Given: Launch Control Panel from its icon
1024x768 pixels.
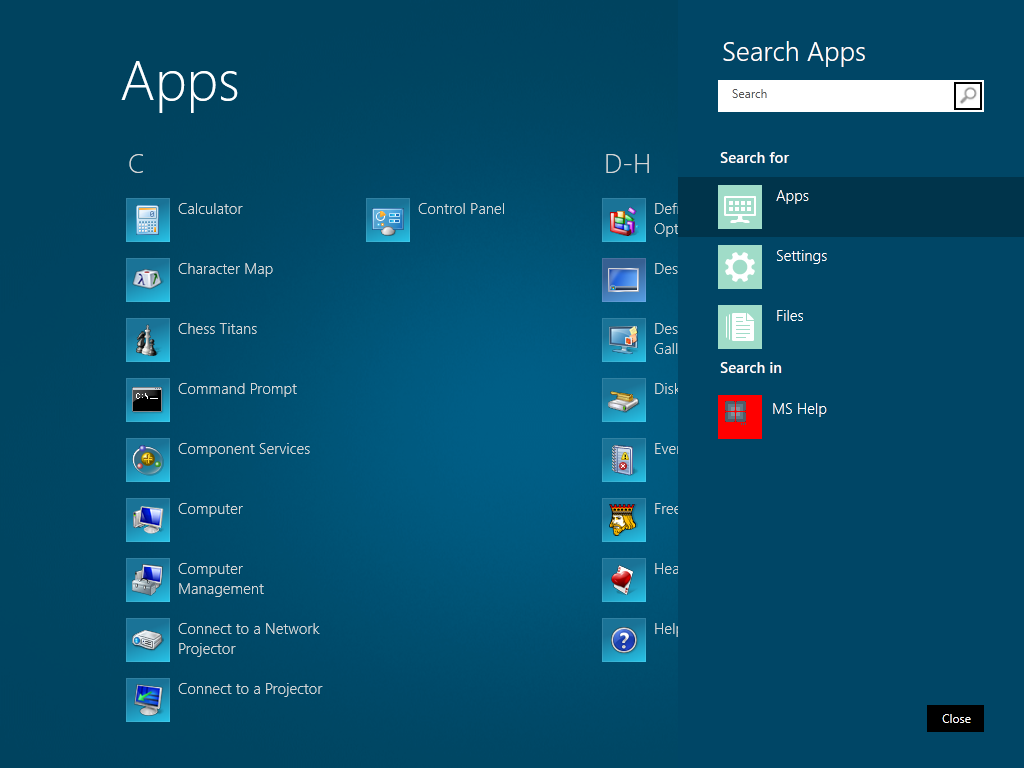Looking at the screenshot, I should tap(388, 220).
